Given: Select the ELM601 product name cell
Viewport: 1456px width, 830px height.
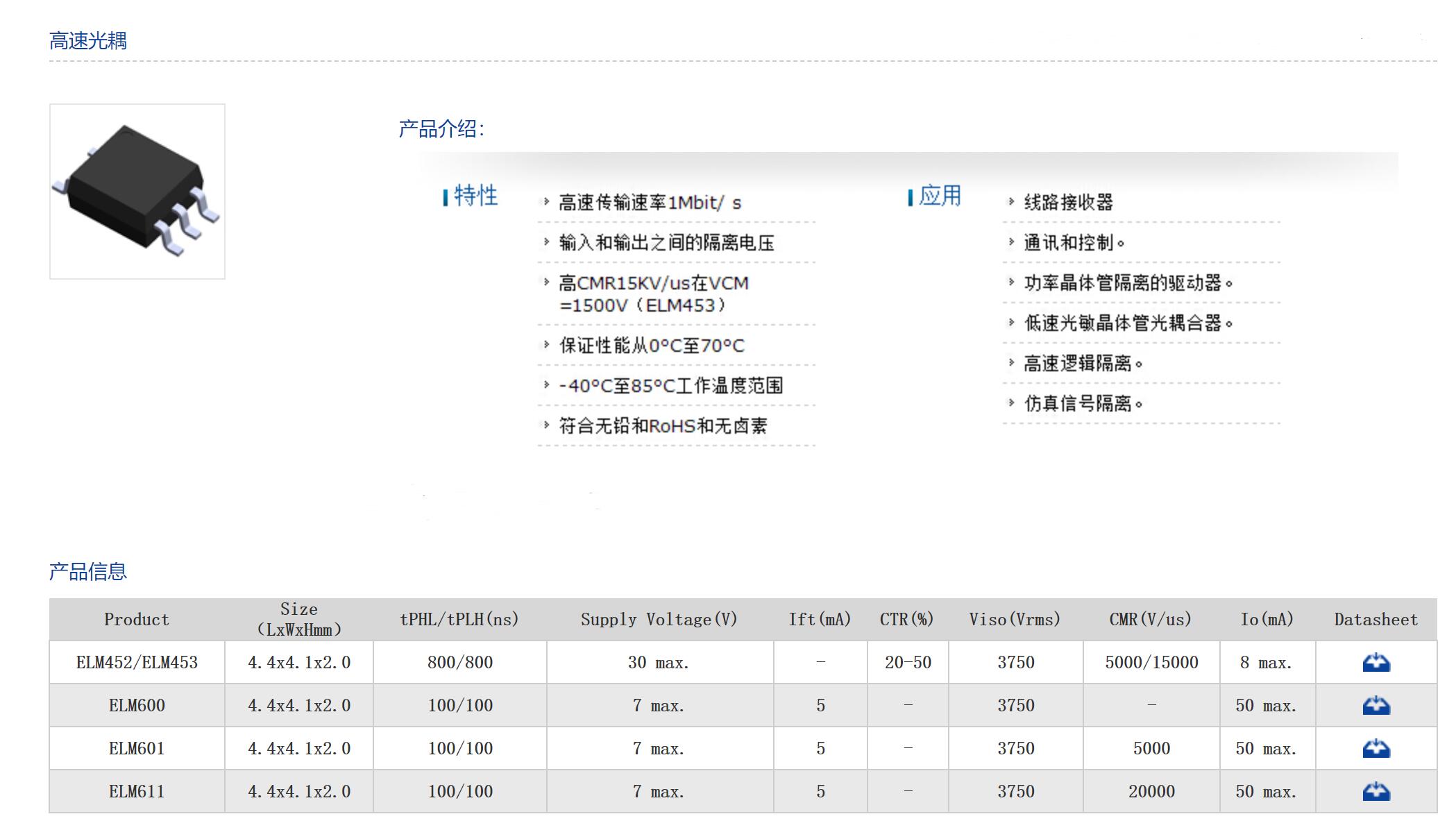Looking at the screenshot, I should click(137, 749).
